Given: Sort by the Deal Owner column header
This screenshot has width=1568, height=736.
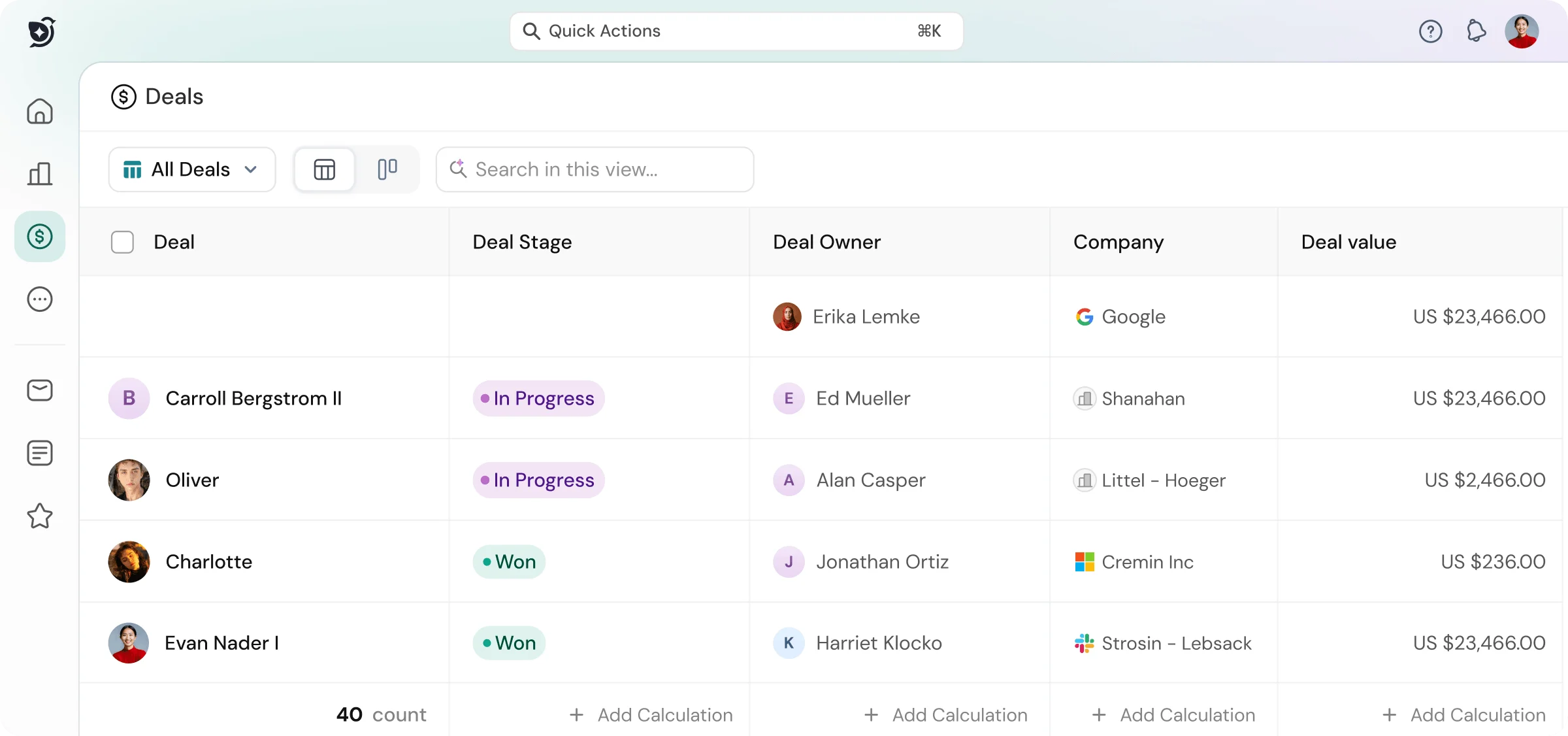Looking at the screenshot, I should (826, 243).
